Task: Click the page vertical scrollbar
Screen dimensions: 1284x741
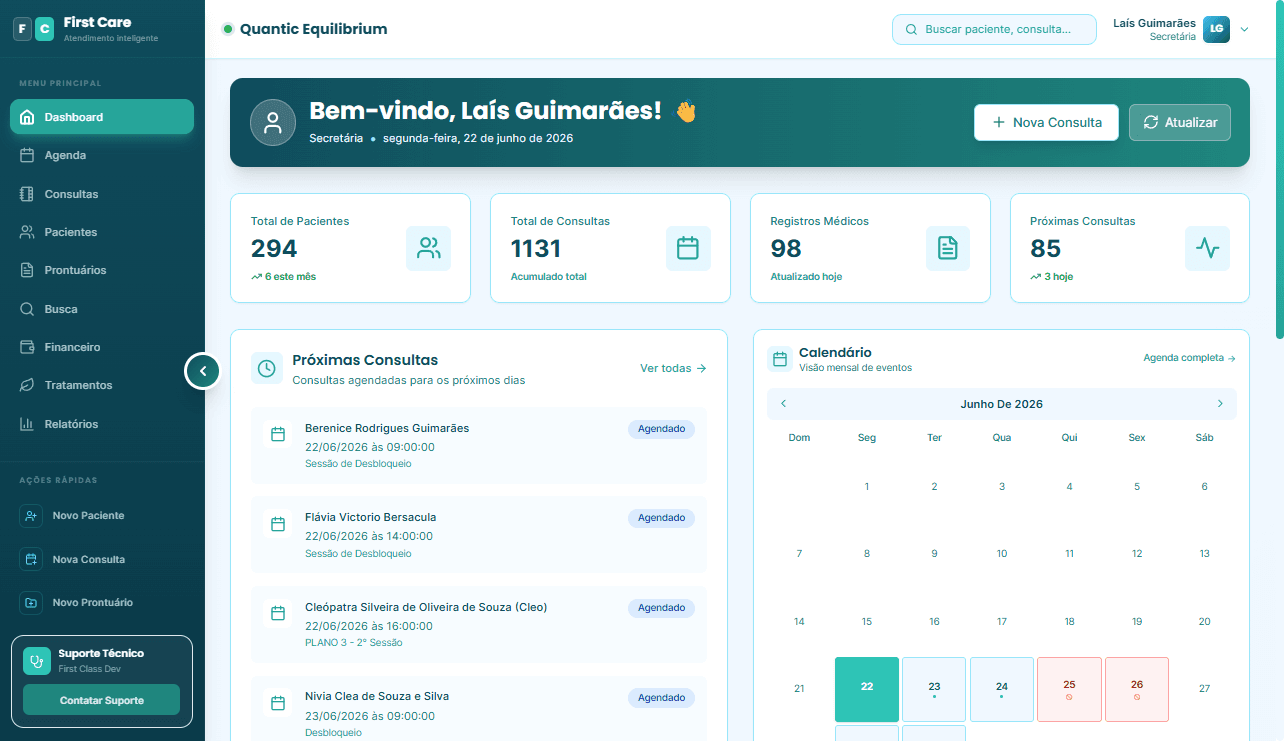Action: (1279, 170)
